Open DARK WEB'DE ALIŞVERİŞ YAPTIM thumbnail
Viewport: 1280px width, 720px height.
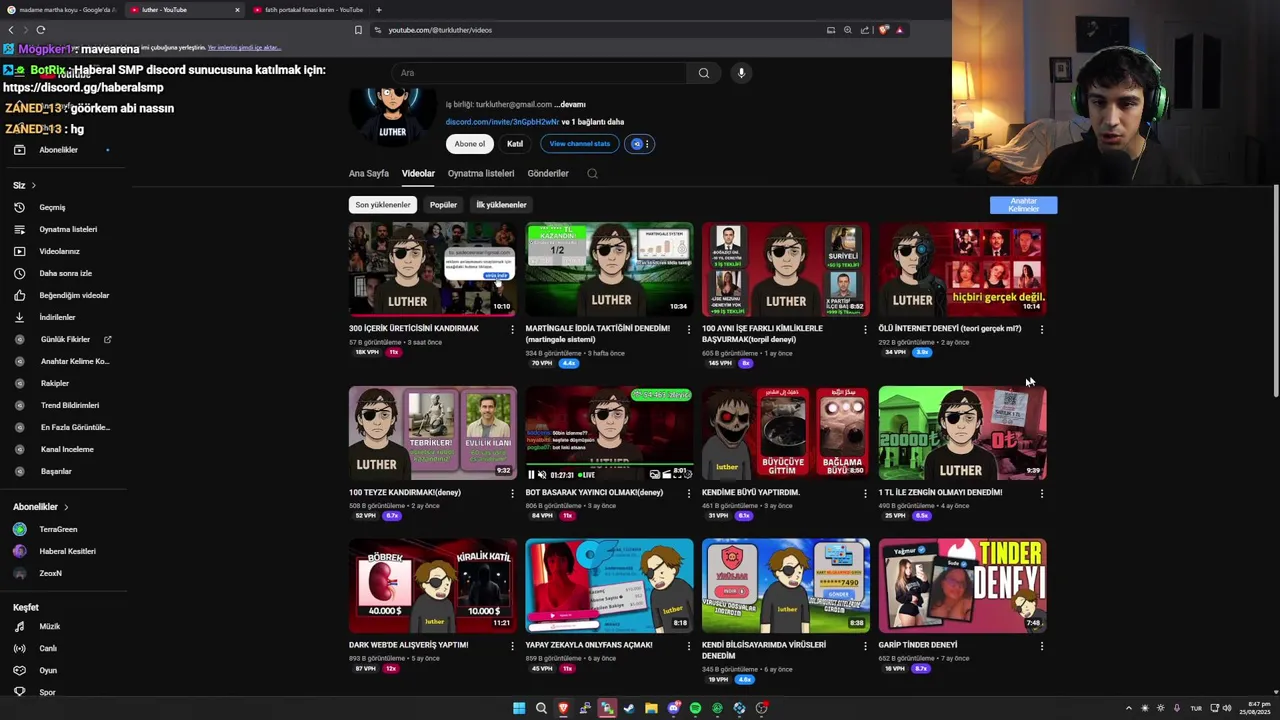click(x=433, y=586)
